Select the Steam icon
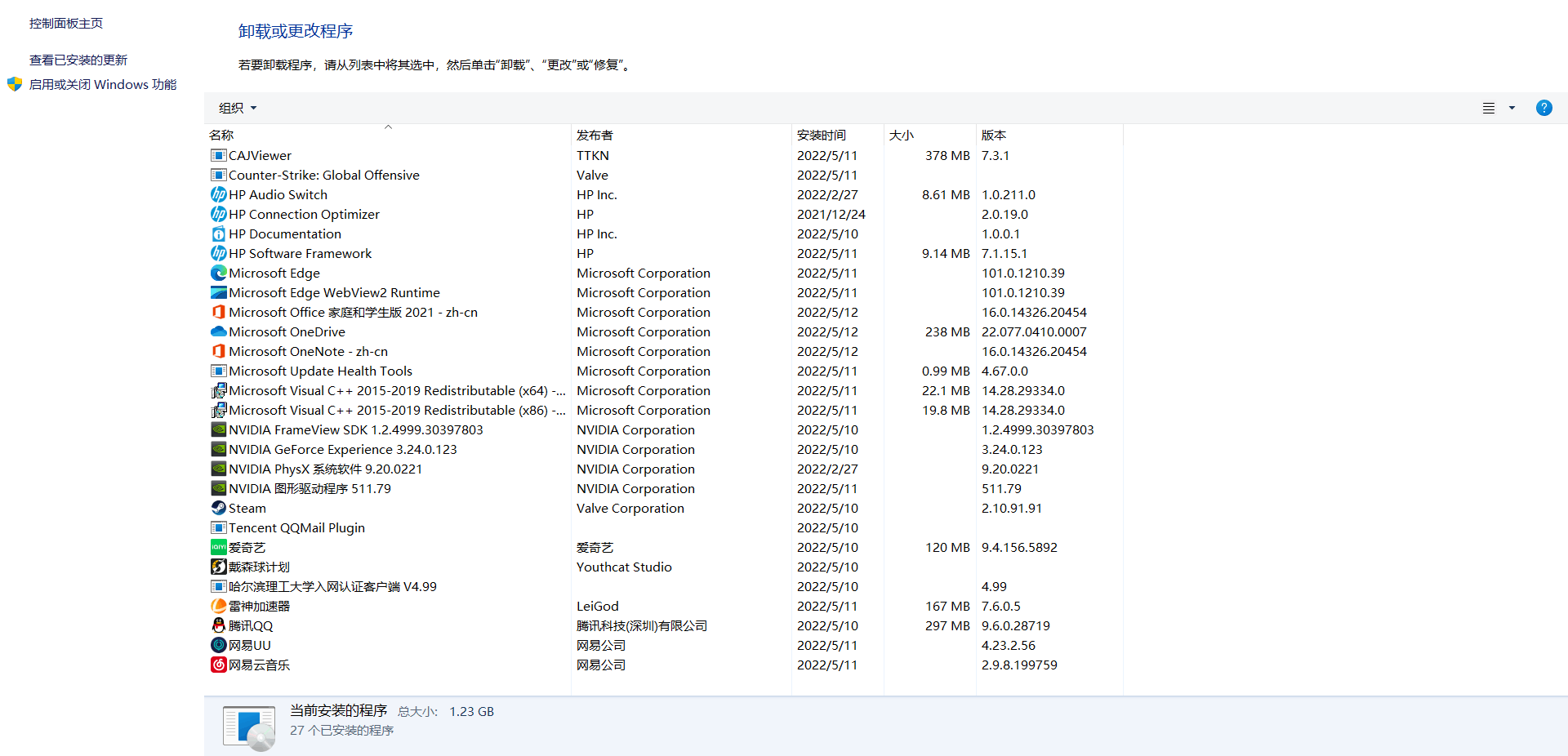The height and width of the screenshot is (756, 1568). 218,508
